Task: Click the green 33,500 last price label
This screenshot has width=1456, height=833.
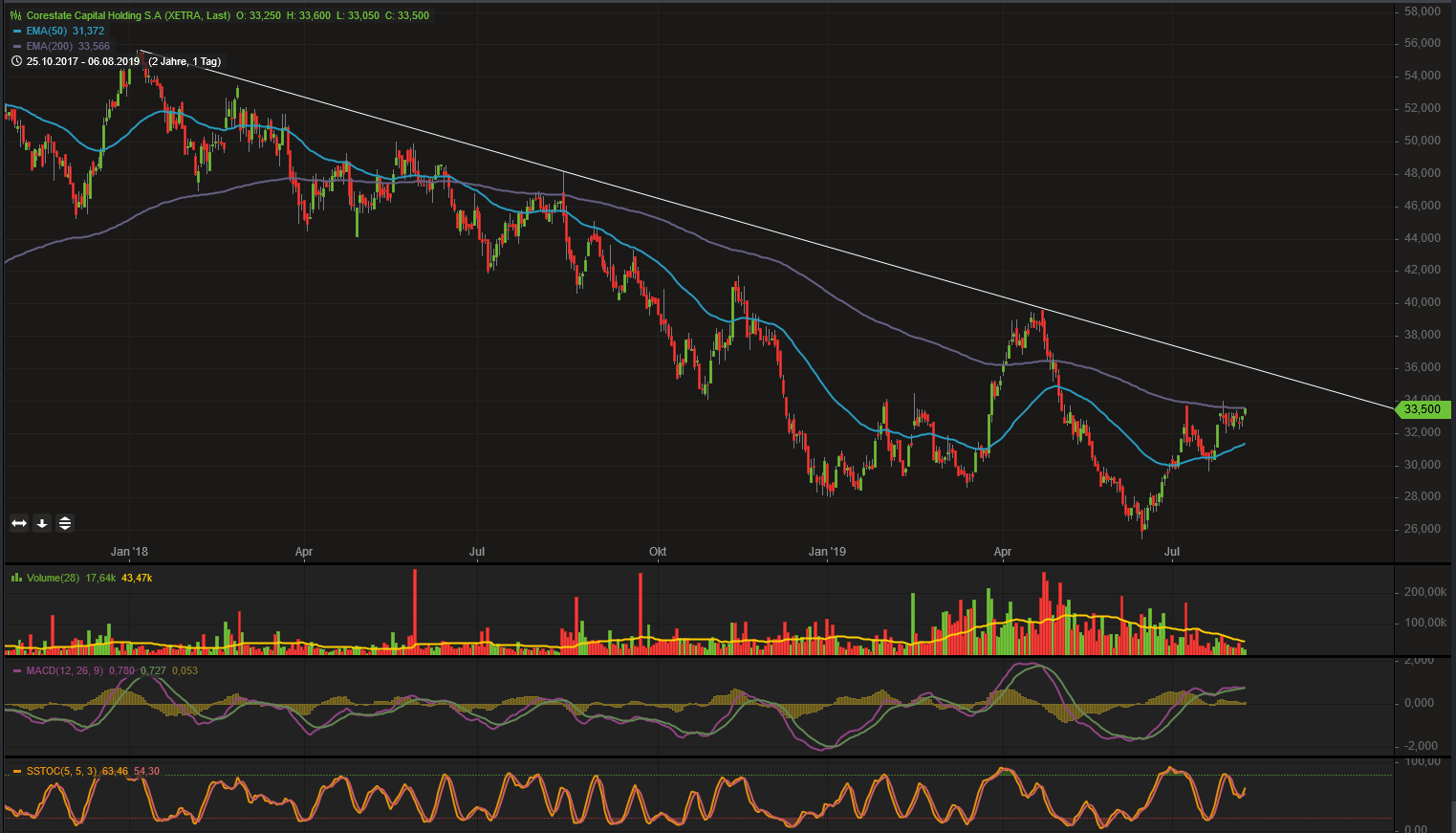Action: [x=1423, y=409]
